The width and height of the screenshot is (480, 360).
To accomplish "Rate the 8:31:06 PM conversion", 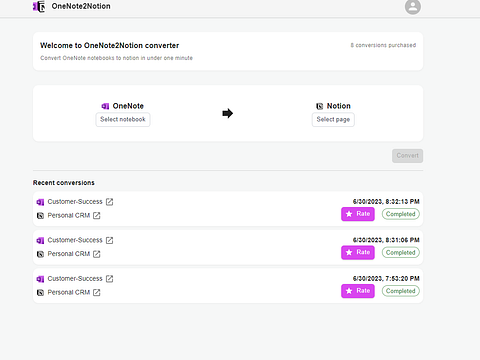I will coord(358,252).
